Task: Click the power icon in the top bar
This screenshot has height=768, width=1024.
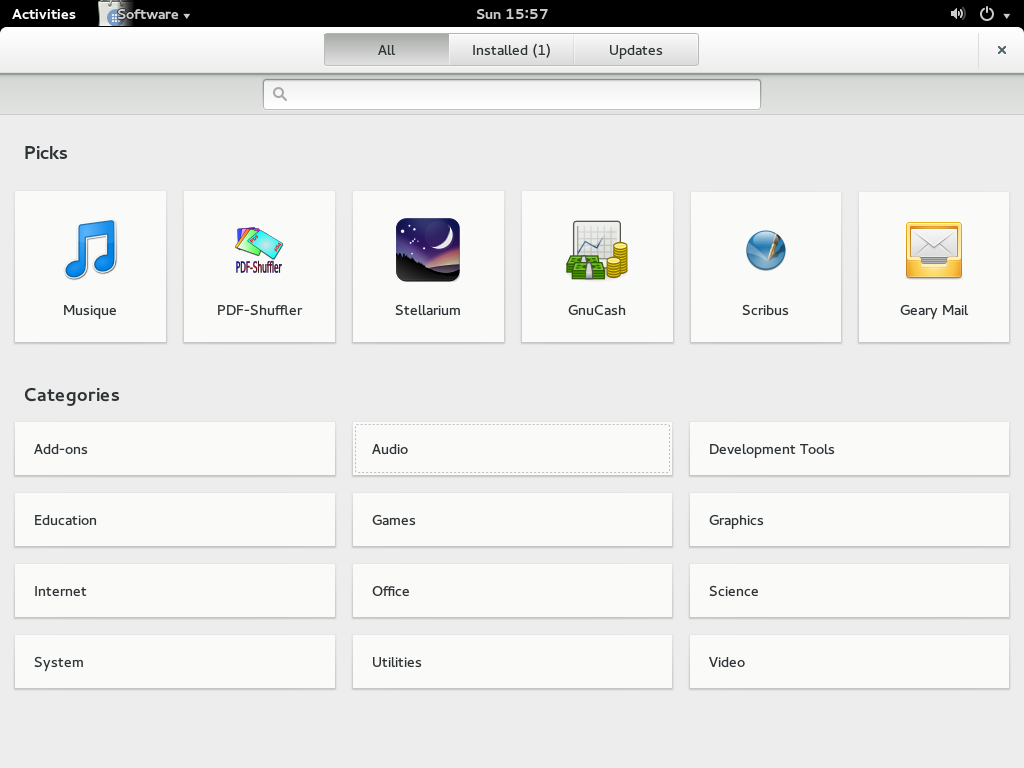Action: tap(987, 14)
